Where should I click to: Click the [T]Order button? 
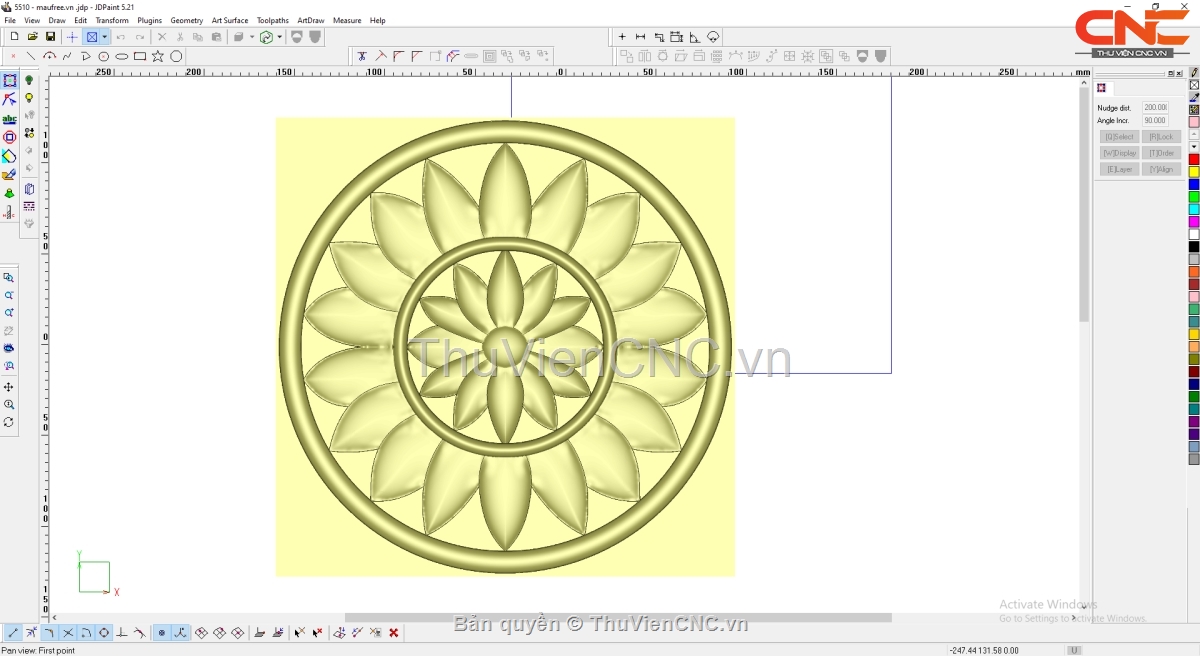click(1162, 153)
